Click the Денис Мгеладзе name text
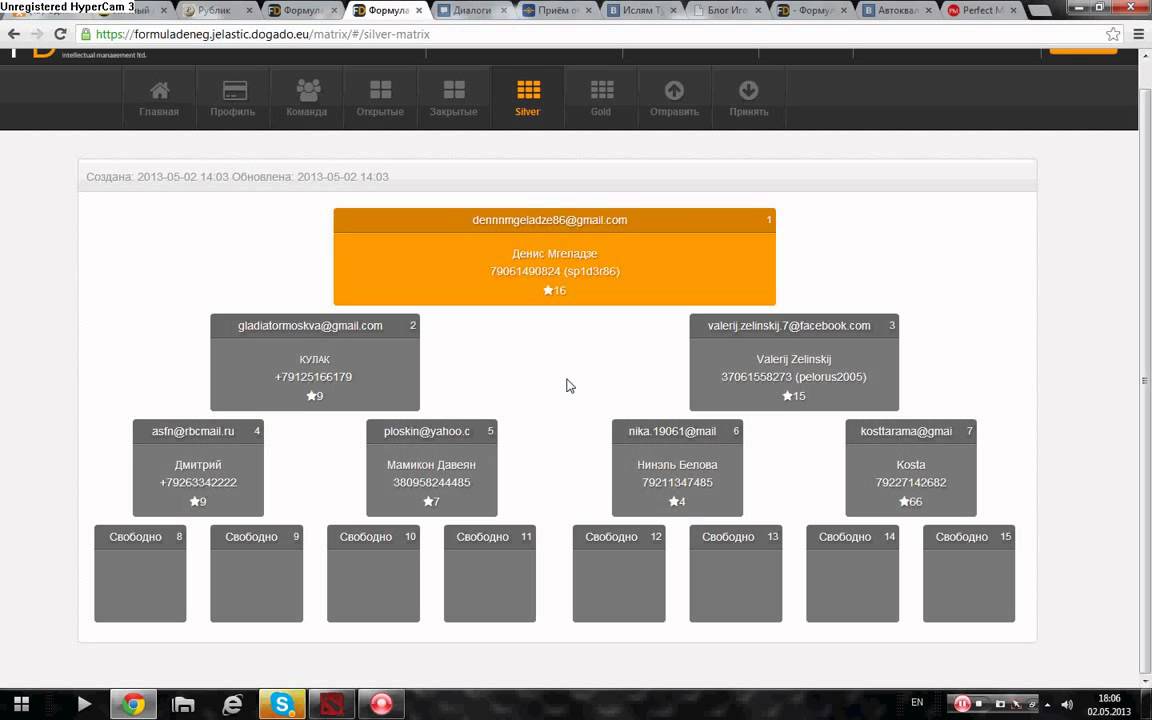Screen dimensions: 1152x720 (x=555, y=254)
